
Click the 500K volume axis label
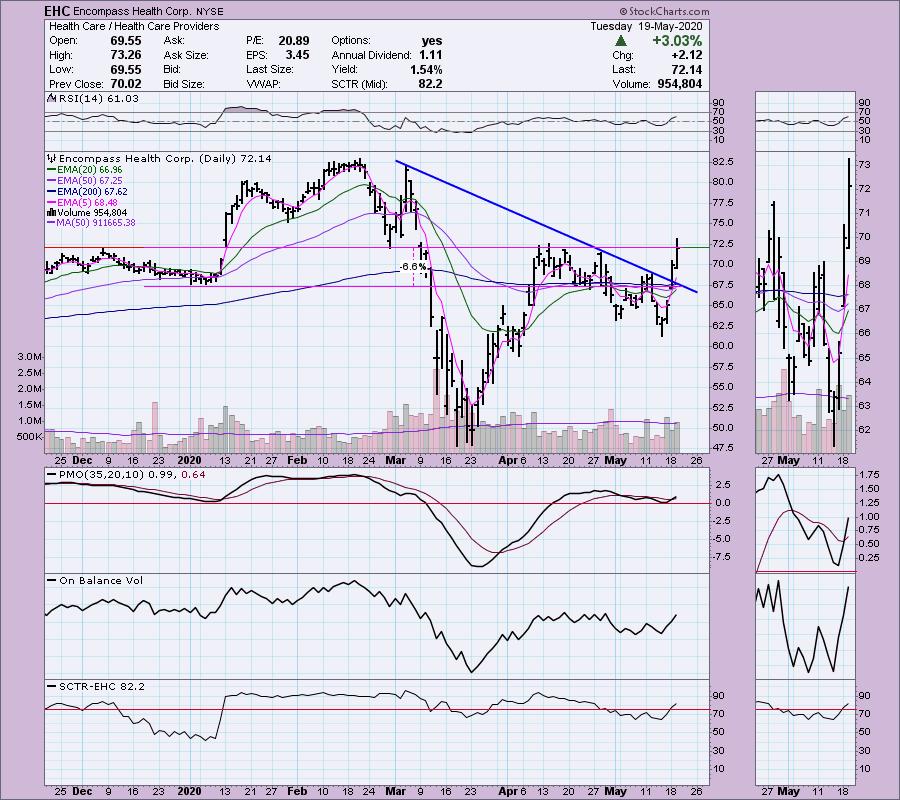pos(29,437)
